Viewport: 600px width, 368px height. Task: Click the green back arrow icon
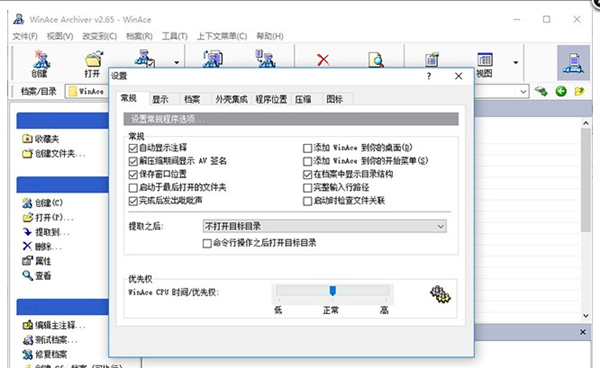pyautogui.click(x=561, y=91)
